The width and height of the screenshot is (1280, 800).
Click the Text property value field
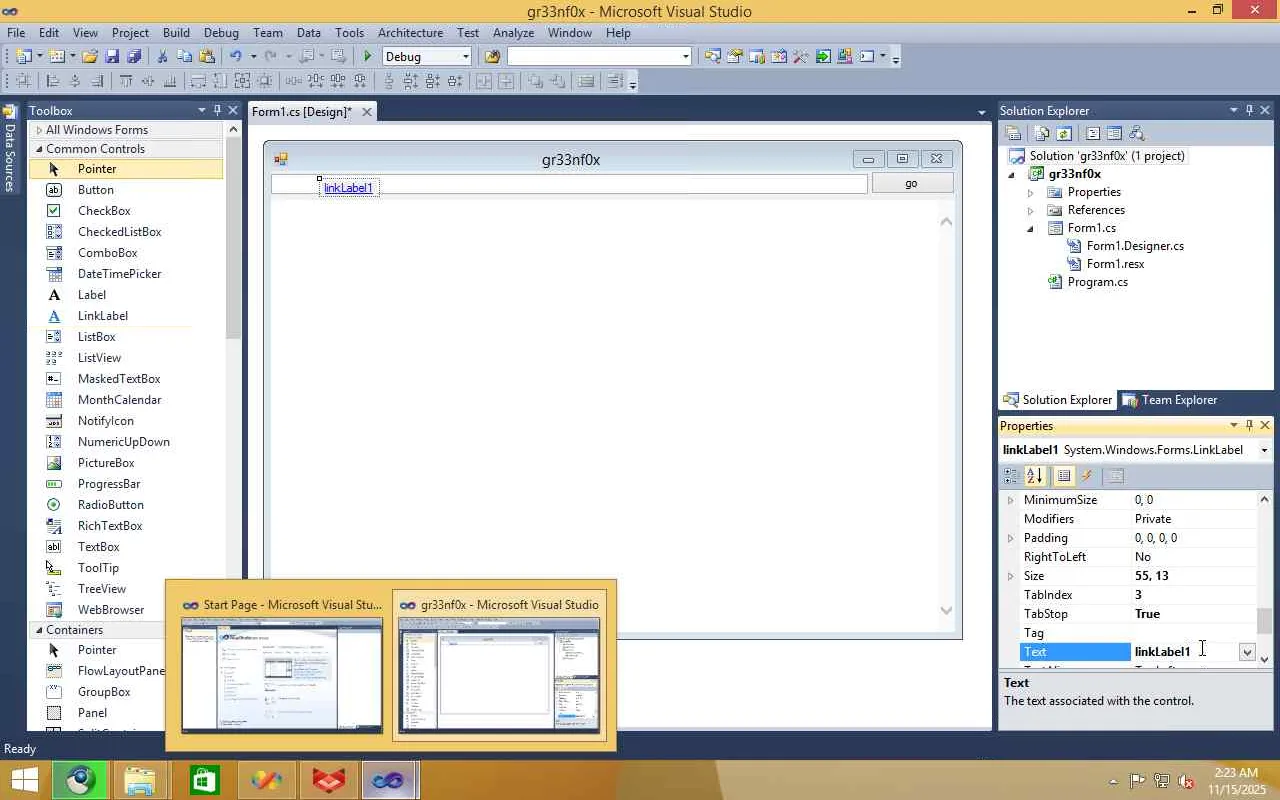pyautogui.click(x=1184, y=652)
